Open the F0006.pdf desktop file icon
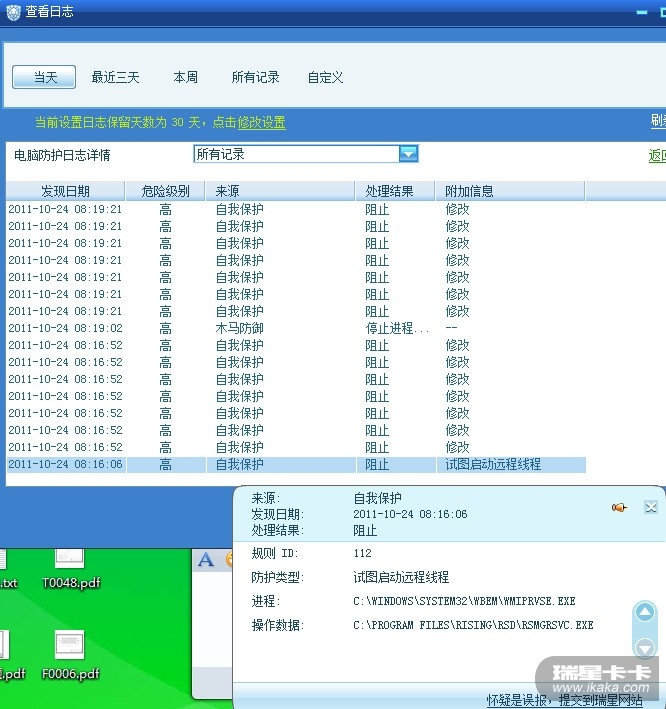 pos(70,655)
